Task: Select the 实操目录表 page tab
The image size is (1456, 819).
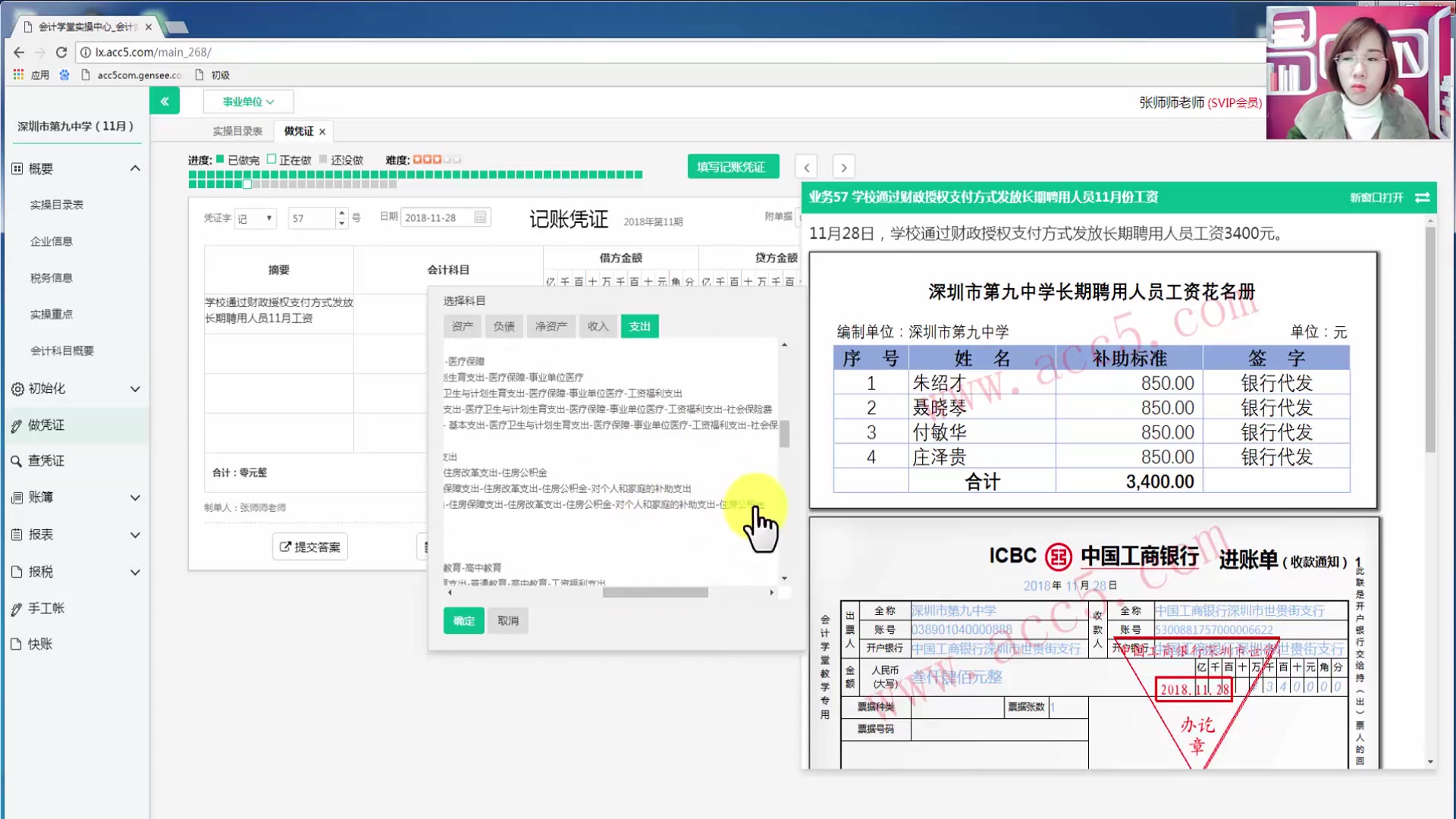Action: coord(237,131)
